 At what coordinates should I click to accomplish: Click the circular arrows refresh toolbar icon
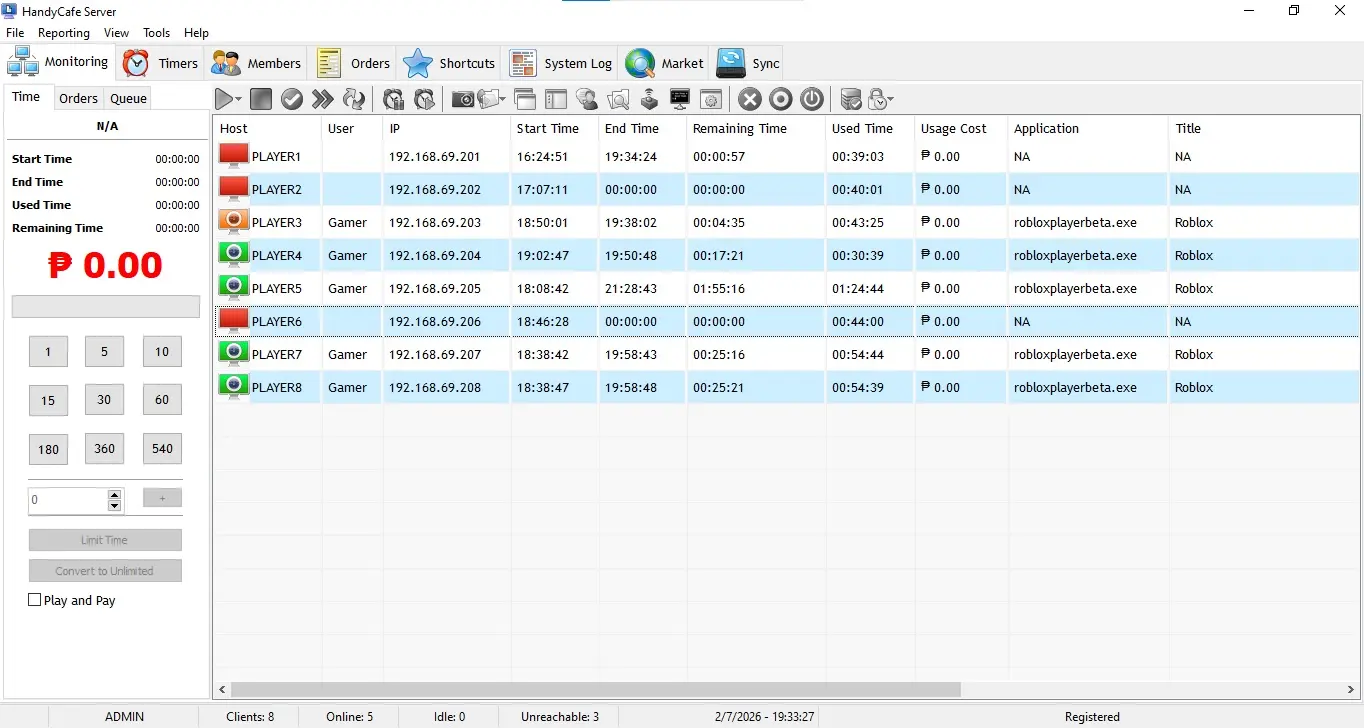click(354, 99)
